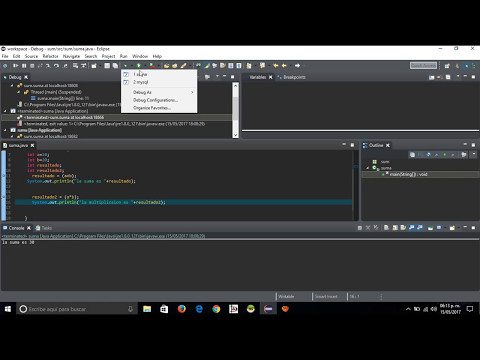Open the Variables view menu dropdown triangle
The height and width of the screenshot is (360, 480).
[458, 77]
